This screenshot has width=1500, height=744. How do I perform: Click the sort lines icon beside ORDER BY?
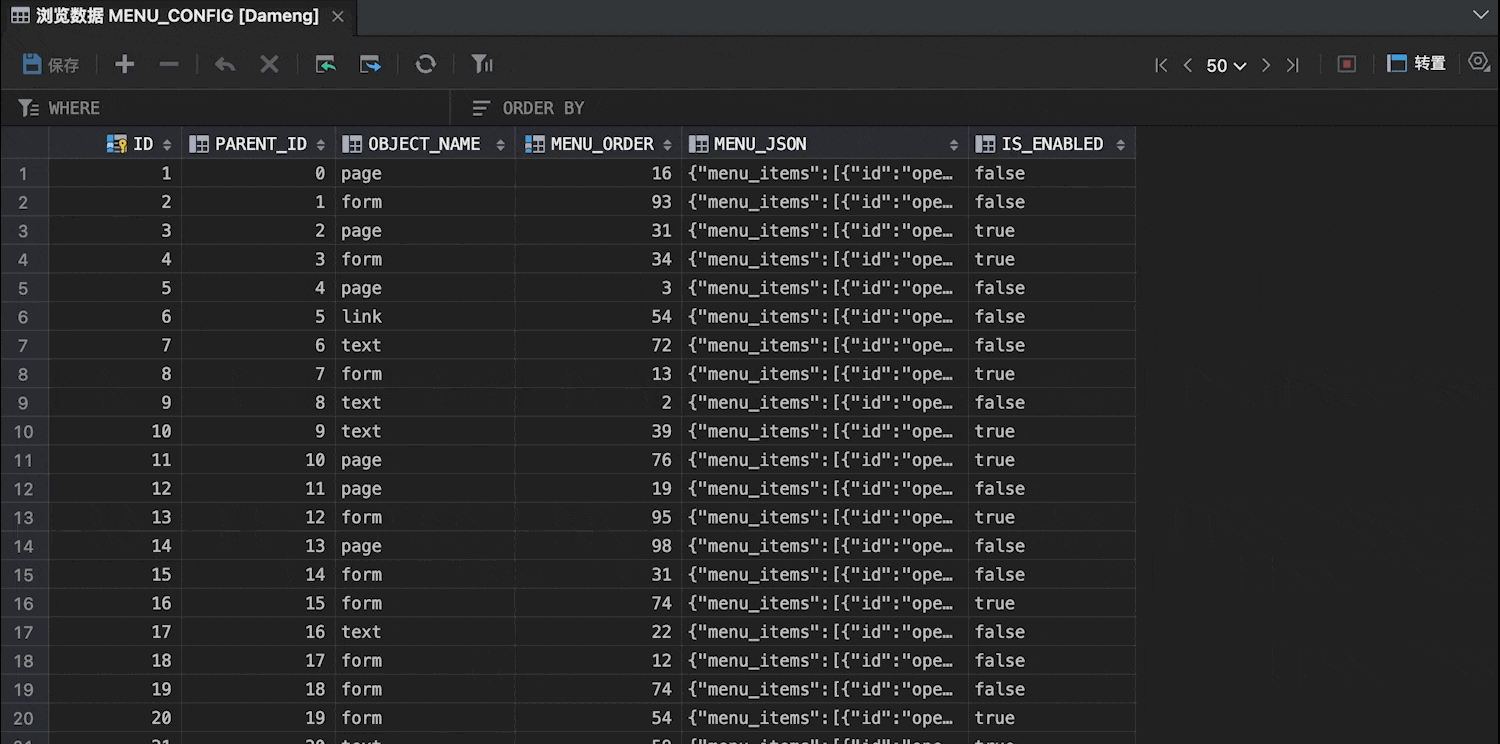[482, 108]
